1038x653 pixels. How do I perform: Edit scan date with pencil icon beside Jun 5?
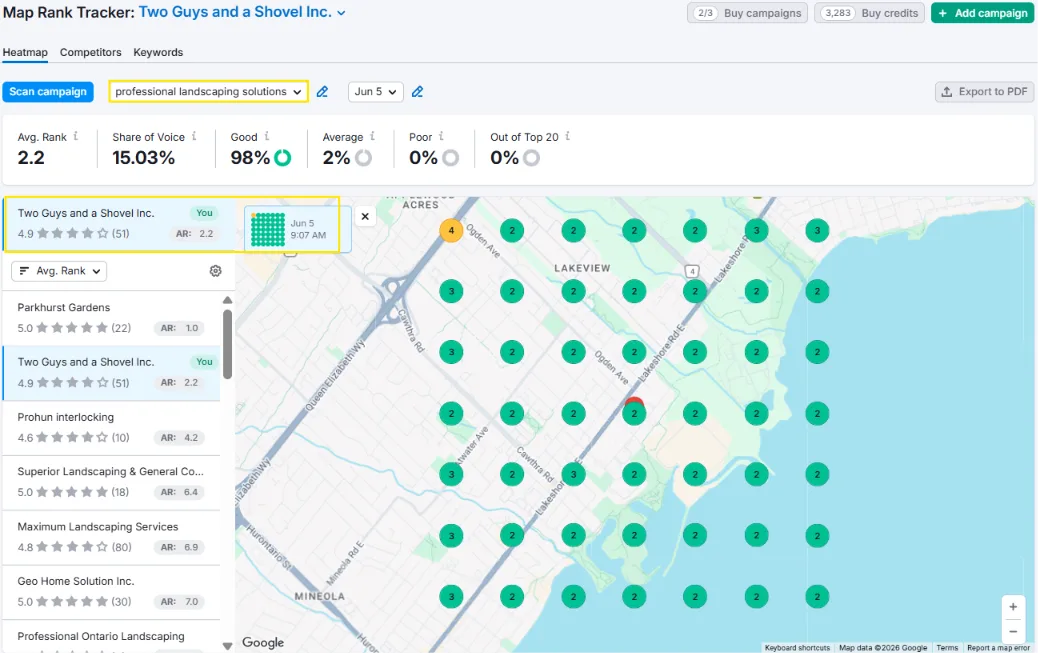pyautogui.click(x=418, y=92)
